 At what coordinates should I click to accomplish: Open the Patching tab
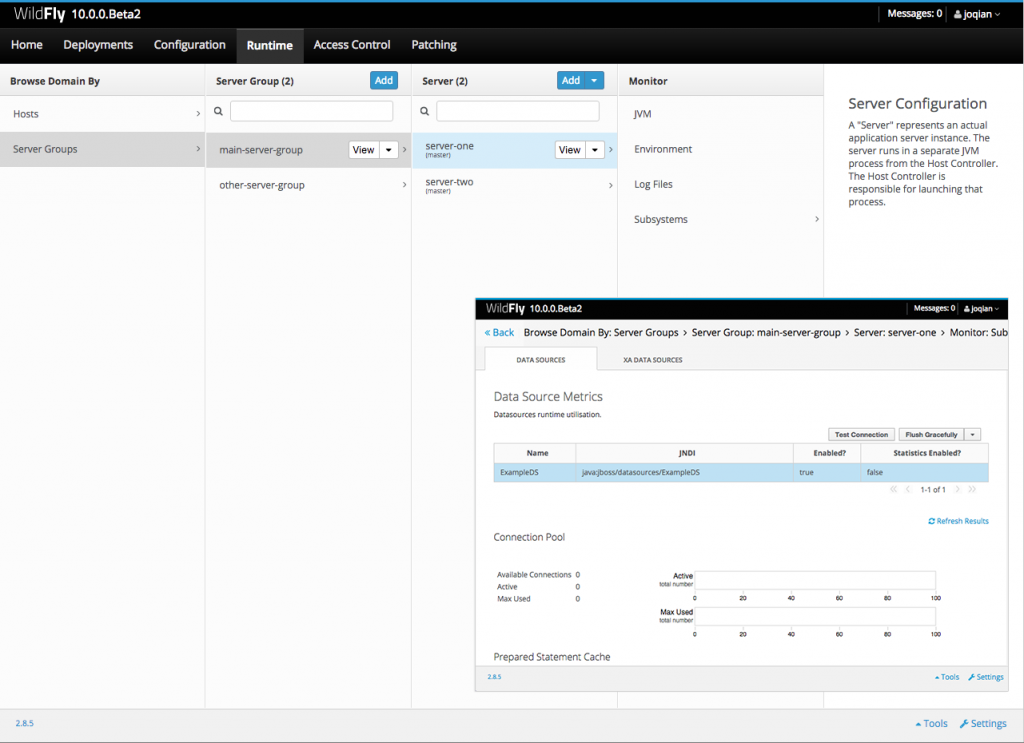point(434,45)
